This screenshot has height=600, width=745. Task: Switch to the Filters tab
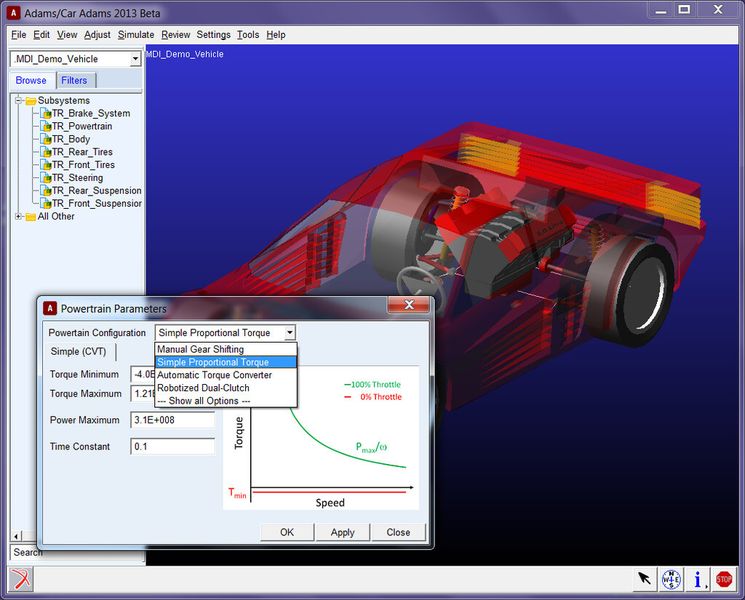pyautogui.click(x=74, y=80)
